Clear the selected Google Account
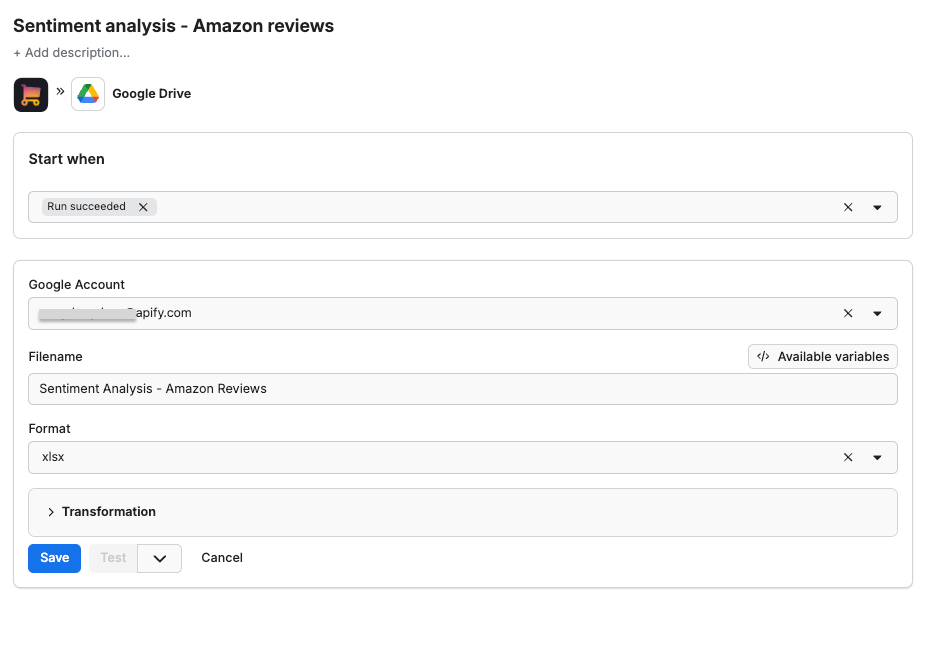Image resolution: width=931 pixels, height=649 pixels. pyautogui.click(x=848, y=313)
